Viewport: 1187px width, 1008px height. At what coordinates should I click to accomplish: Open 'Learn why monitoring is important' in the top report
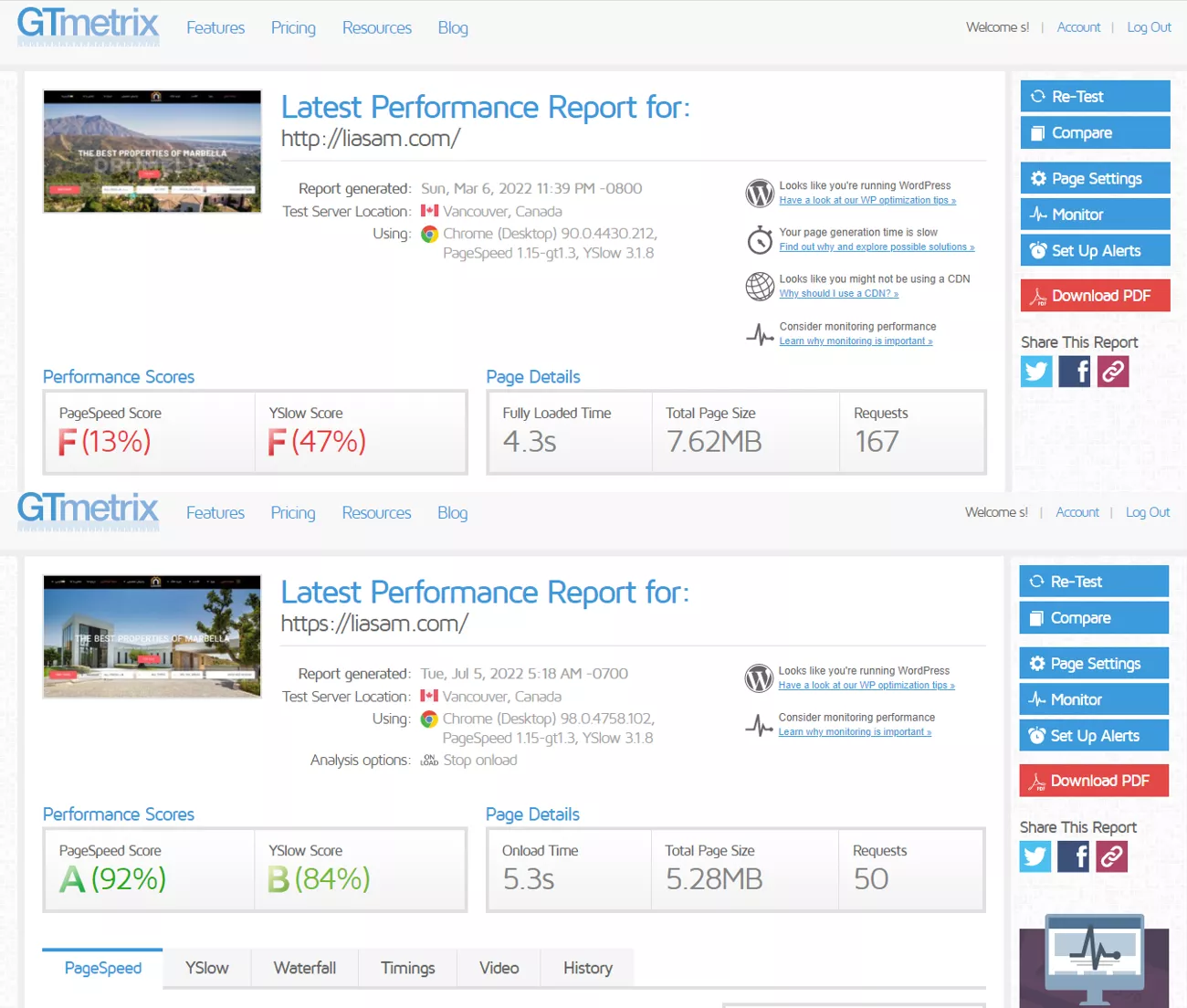(856, 341)
